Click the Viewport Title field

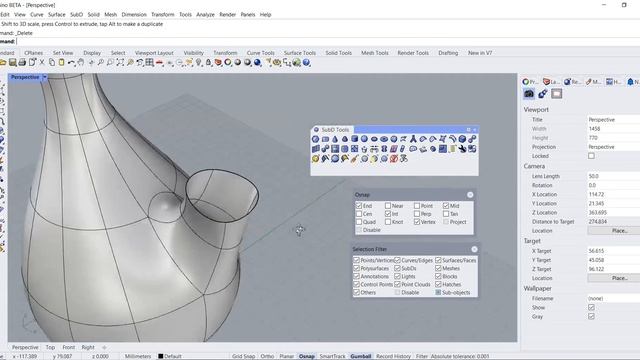pos(613,120)
